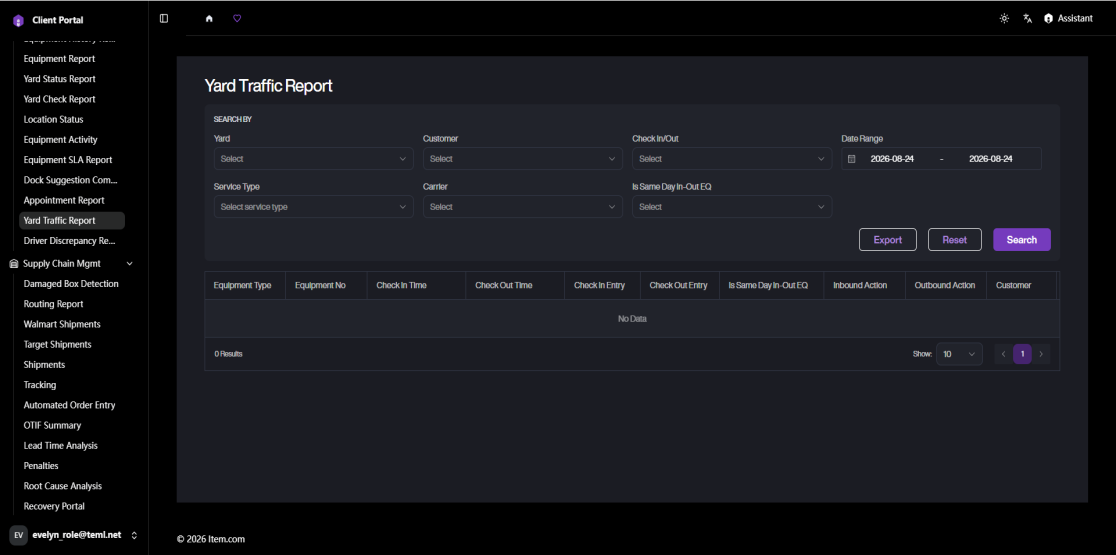1116x555 pixels.
Task: Expand the Is Same Day In-Out EQ dropdown
Action: pyautogui.click(x=732, y=207)
